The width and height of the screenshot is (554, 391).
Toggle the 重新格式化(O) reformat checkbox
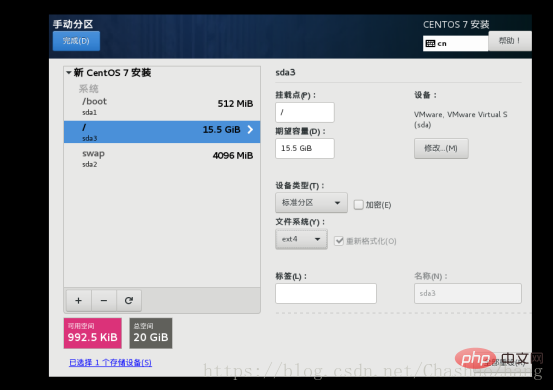coord(339,241)
